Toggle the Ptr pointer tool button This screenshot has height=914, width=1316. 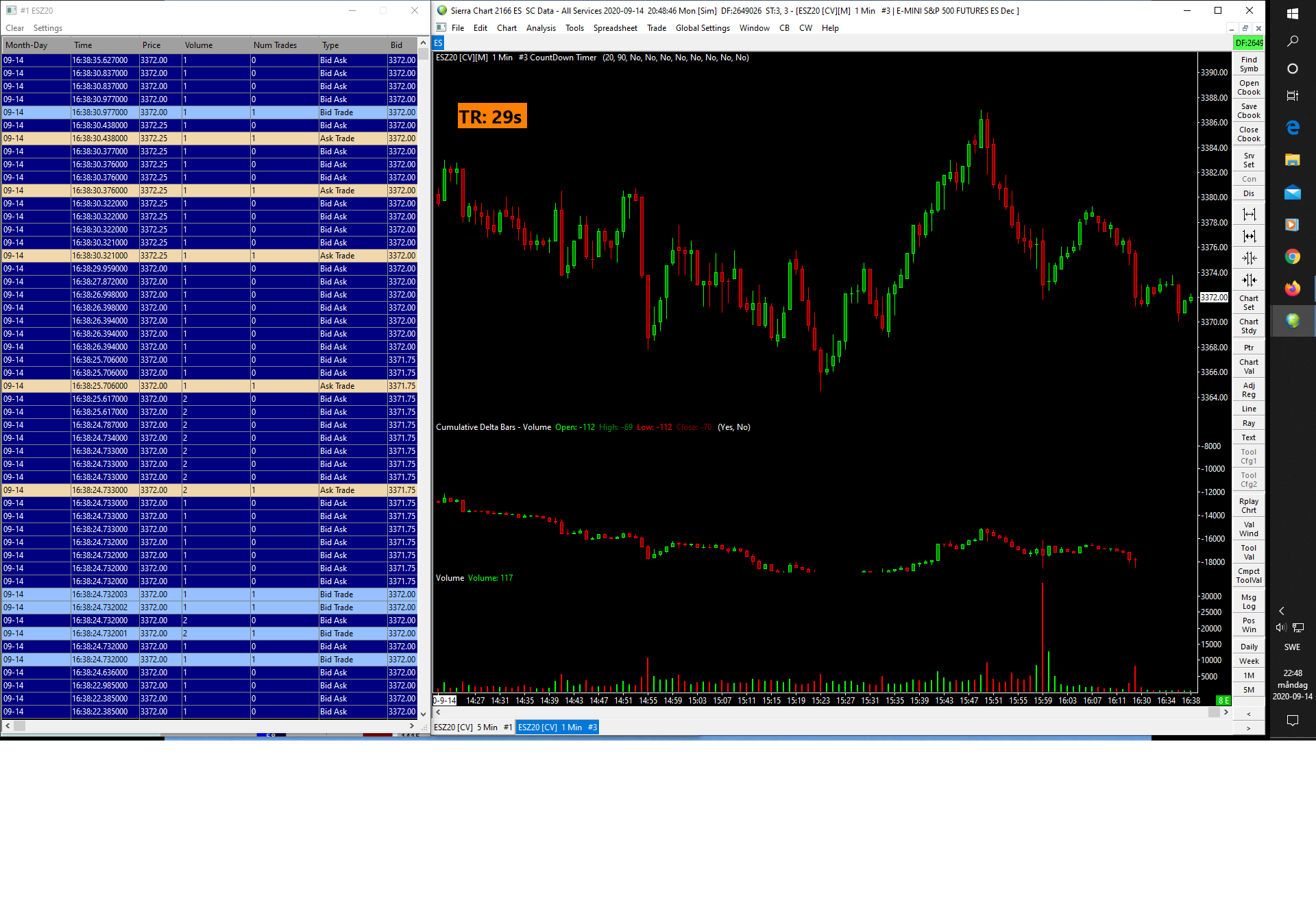[1249, 348]
